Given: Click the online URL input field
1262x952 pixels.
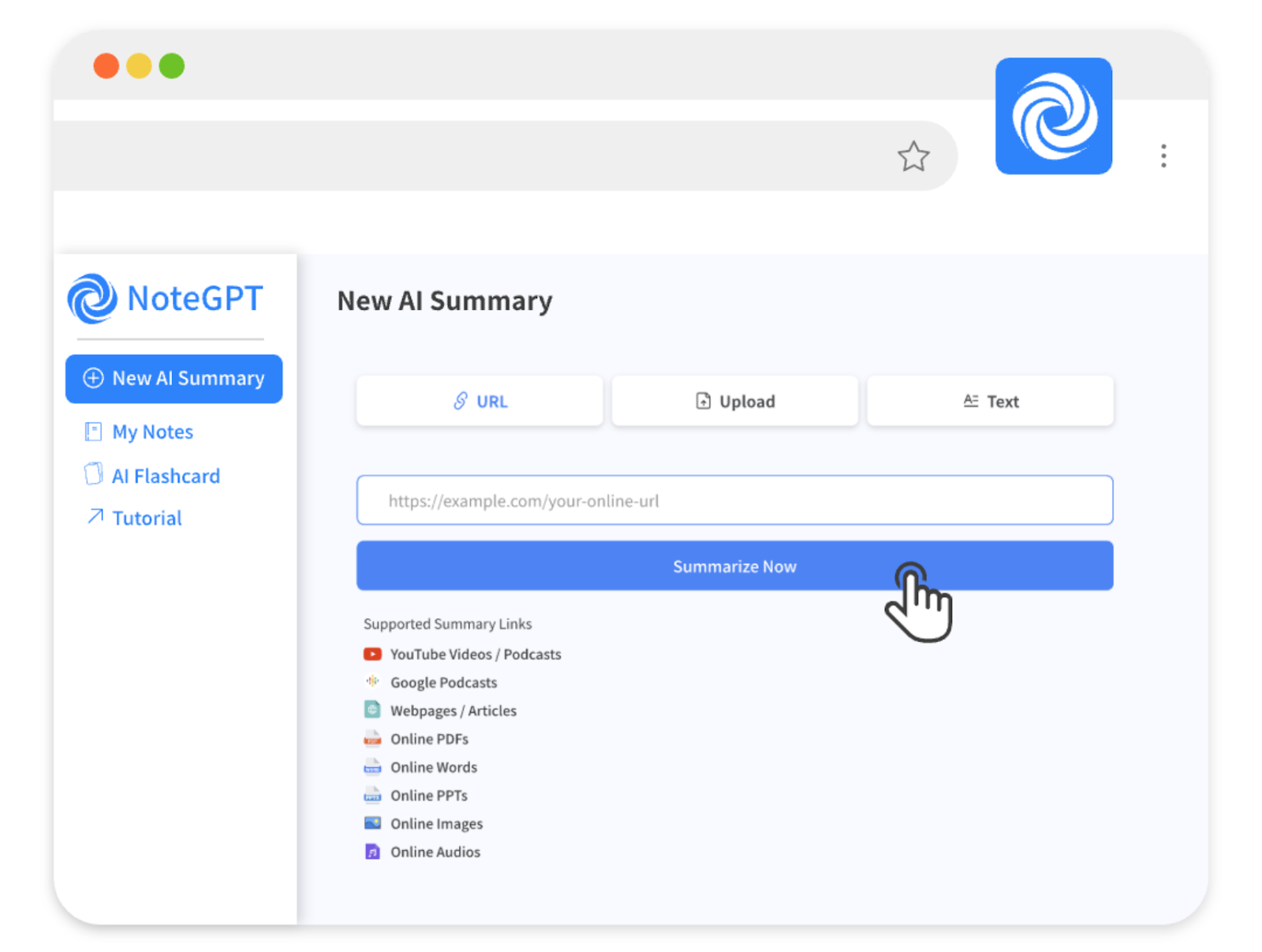Looking at the screenshot, I should point(734,500).
